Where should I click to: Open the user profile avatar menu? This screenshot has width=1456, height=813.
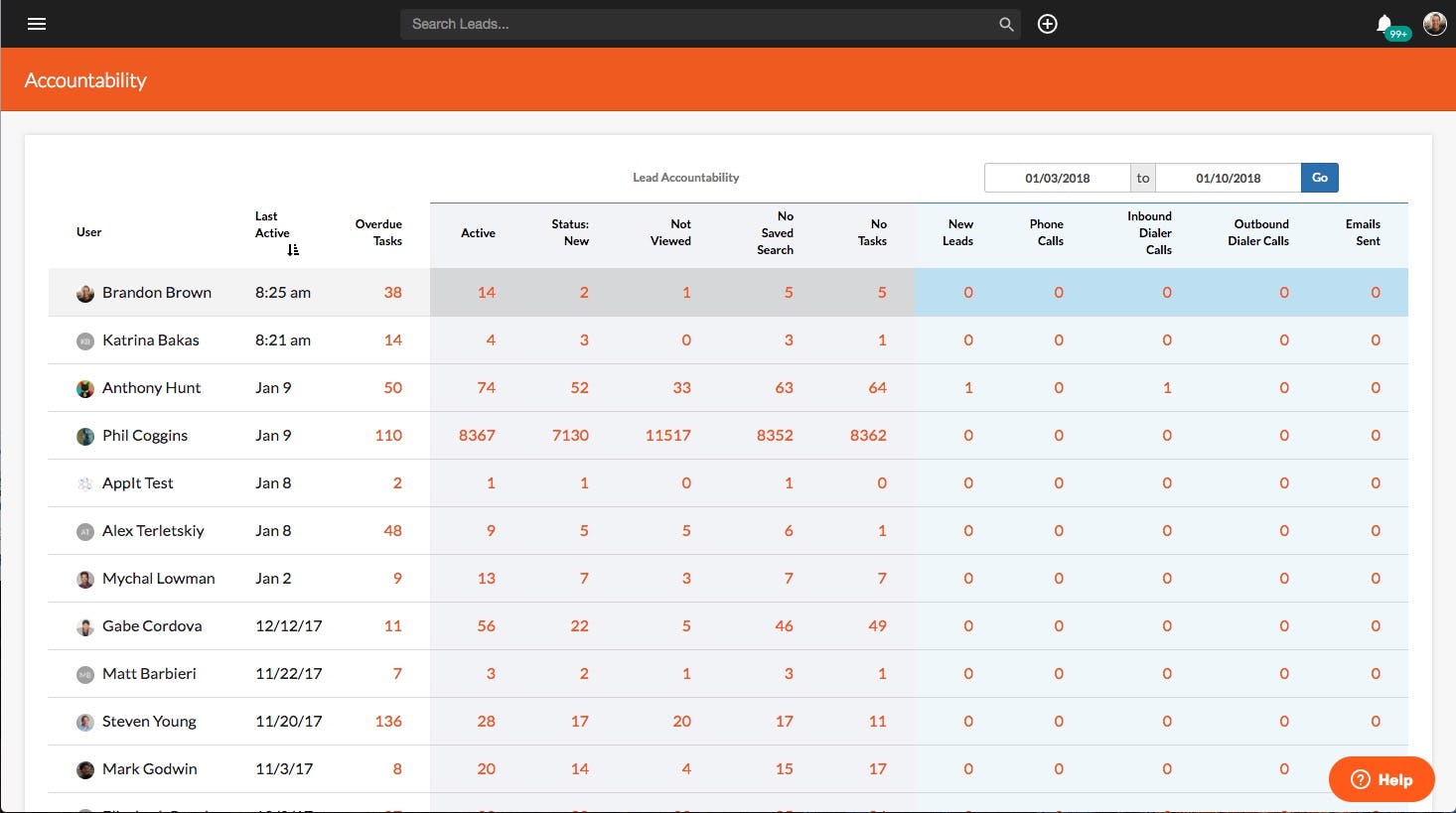[1434, 24]
